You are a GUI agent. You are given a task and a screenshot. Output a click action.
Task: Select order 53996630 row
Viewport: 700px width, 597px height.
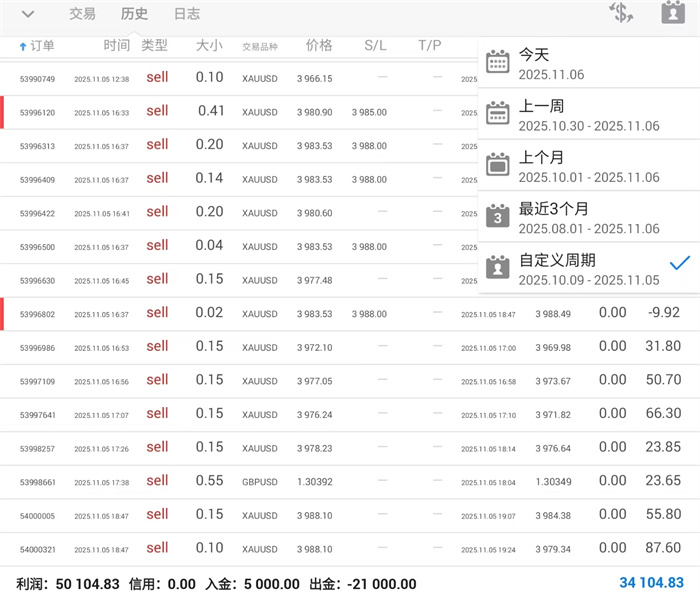click(239, 280)
